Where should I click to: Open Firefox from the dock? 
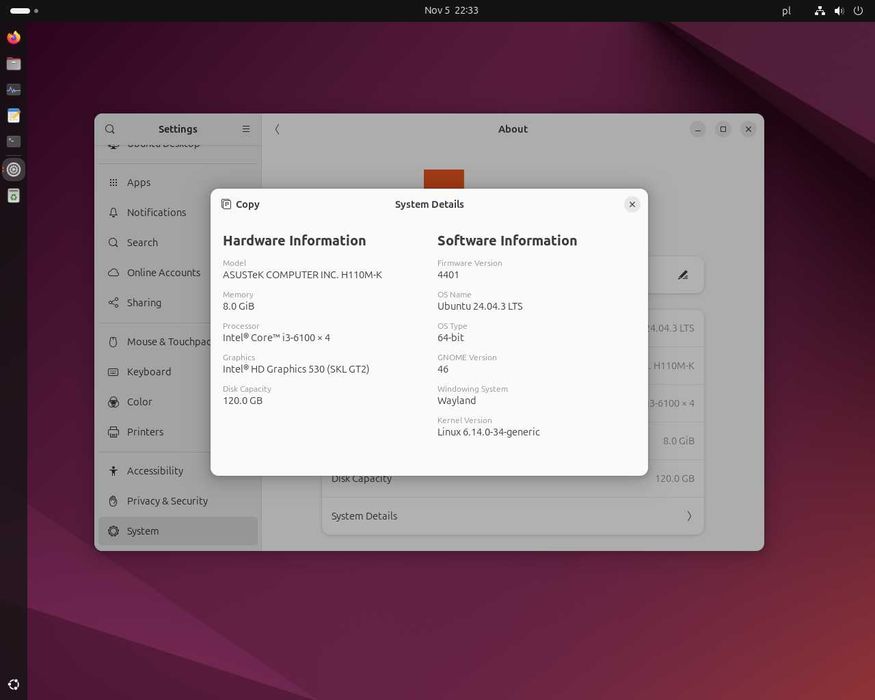pos(13,38)
